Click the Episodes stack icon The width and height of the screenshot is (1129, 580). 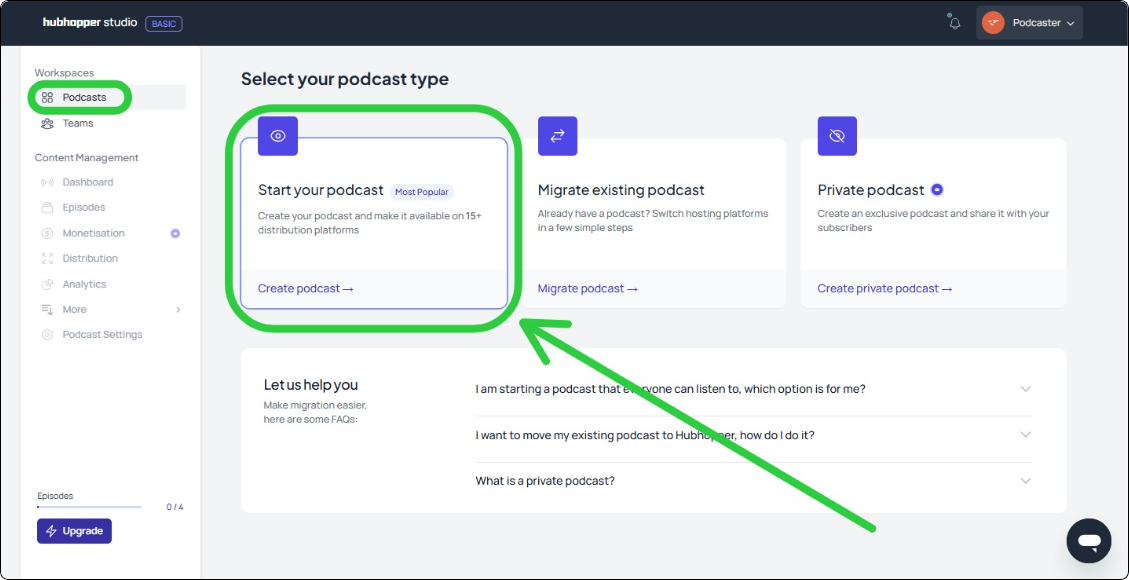click(48, 207)
